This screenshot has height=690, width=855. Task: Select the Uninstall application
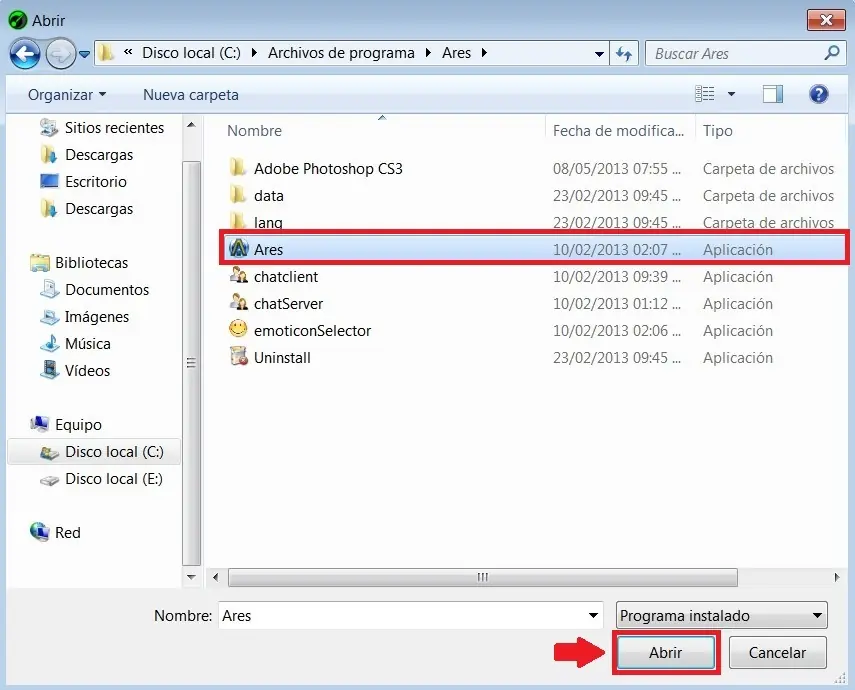[282, 358]
